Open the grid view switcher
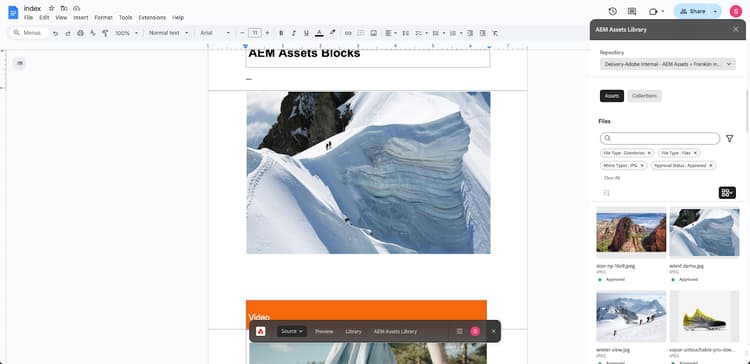The height and width of the screenshot is (364, 750). (x=727, y=193)
